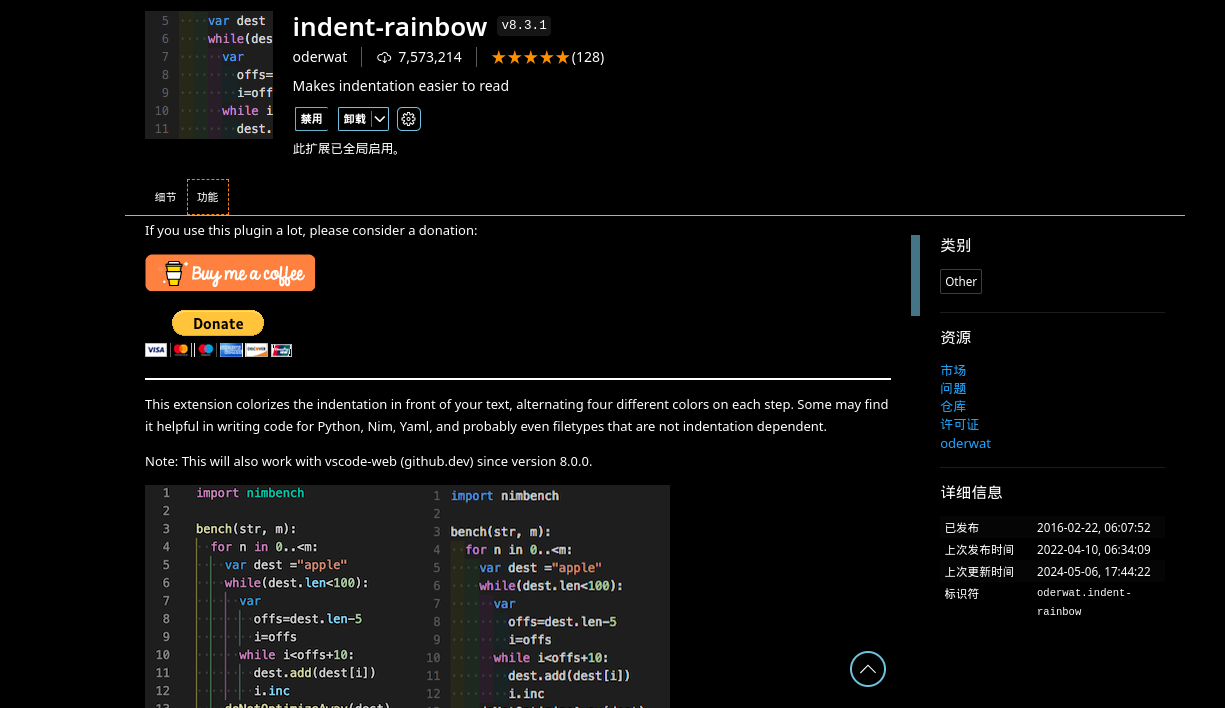Click the American Express payment icon

coord(231,350)
